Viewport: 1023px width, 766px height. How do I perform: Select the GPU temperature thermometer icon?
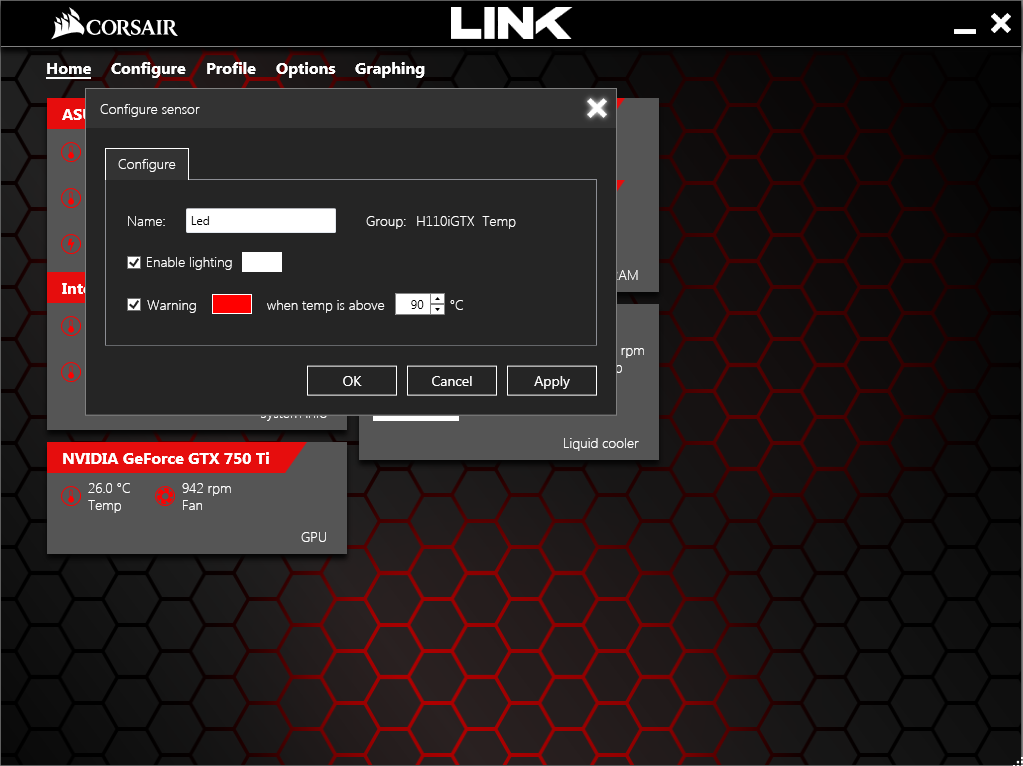(70, 497)
